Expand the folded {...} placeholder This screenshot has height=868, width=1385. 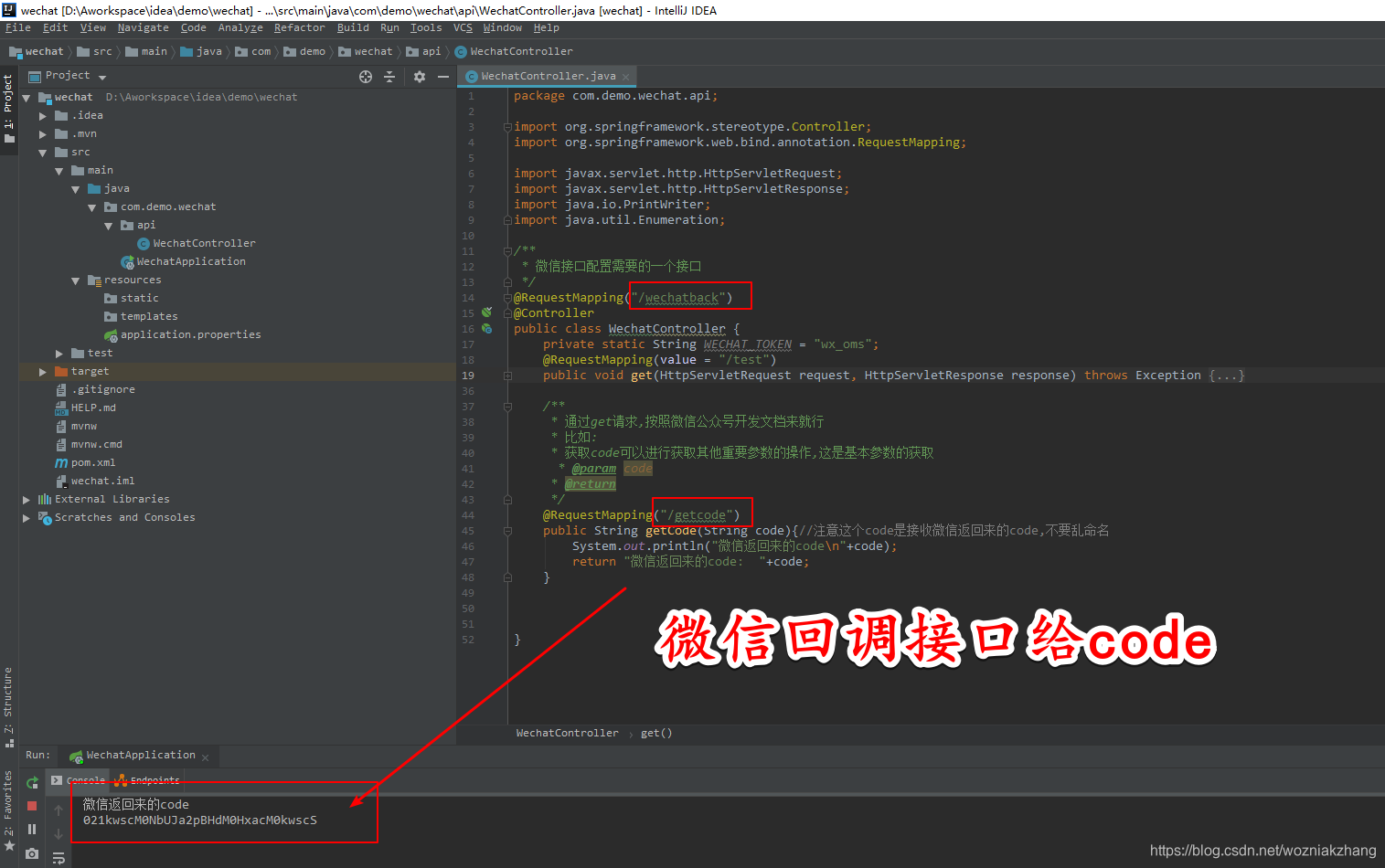(1227, 376)
